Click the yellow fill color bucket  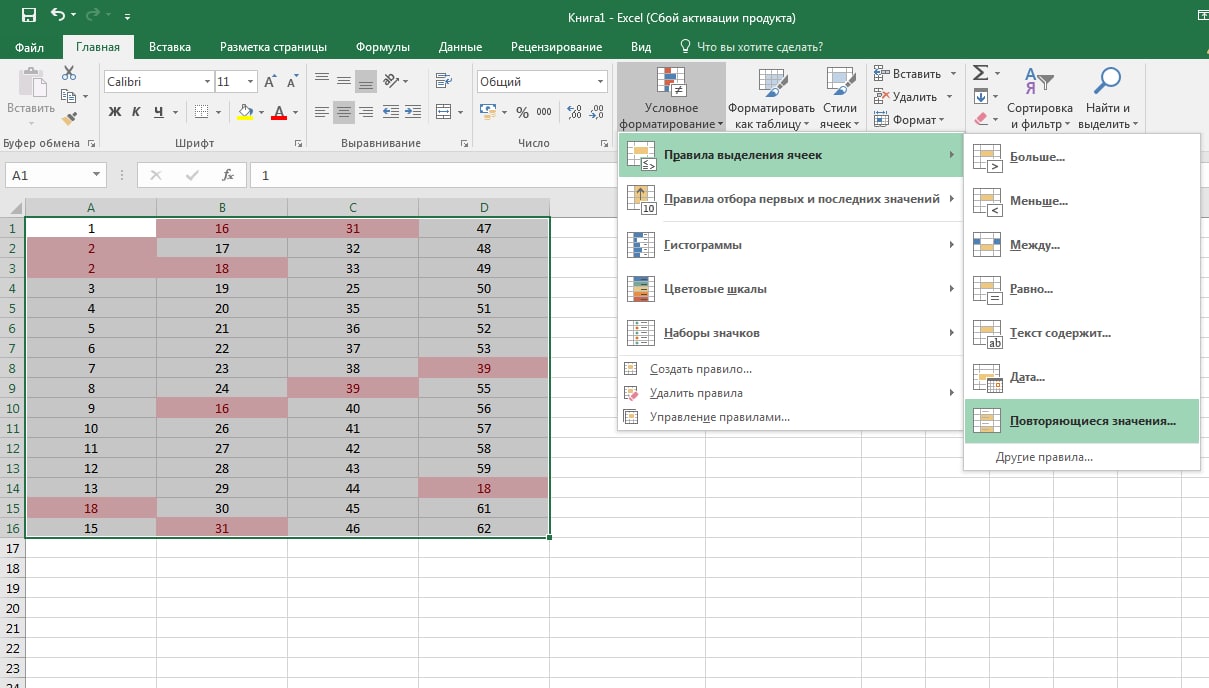point(245,112)
